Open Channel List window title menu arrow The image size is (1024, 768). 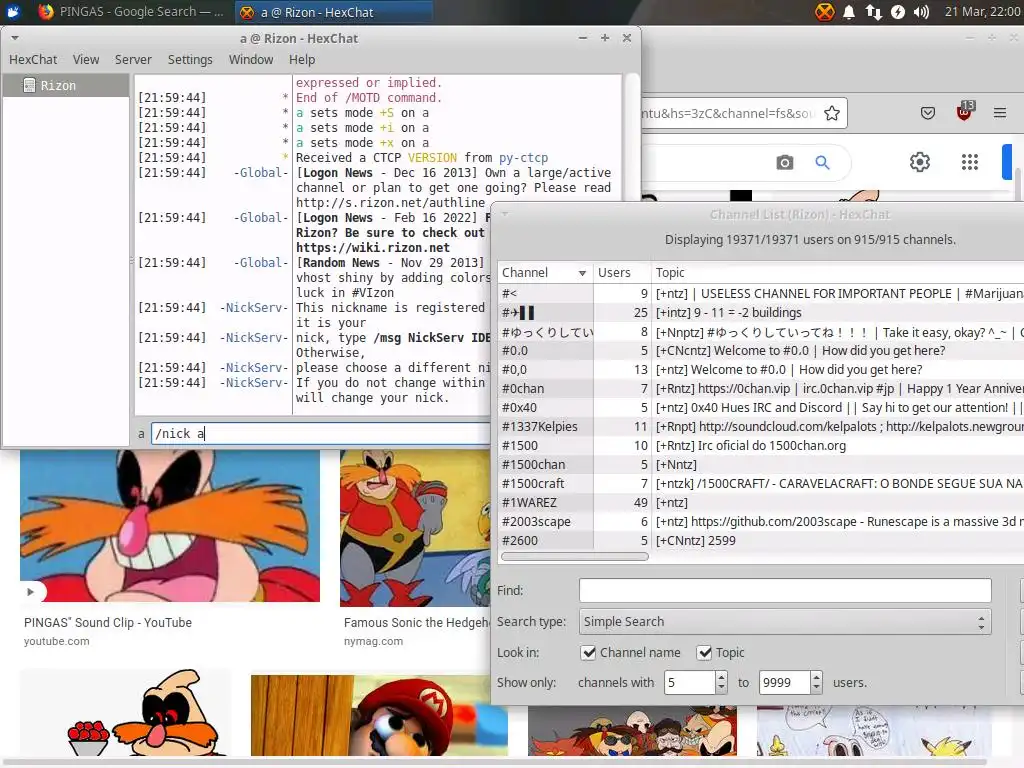[505, 214]
